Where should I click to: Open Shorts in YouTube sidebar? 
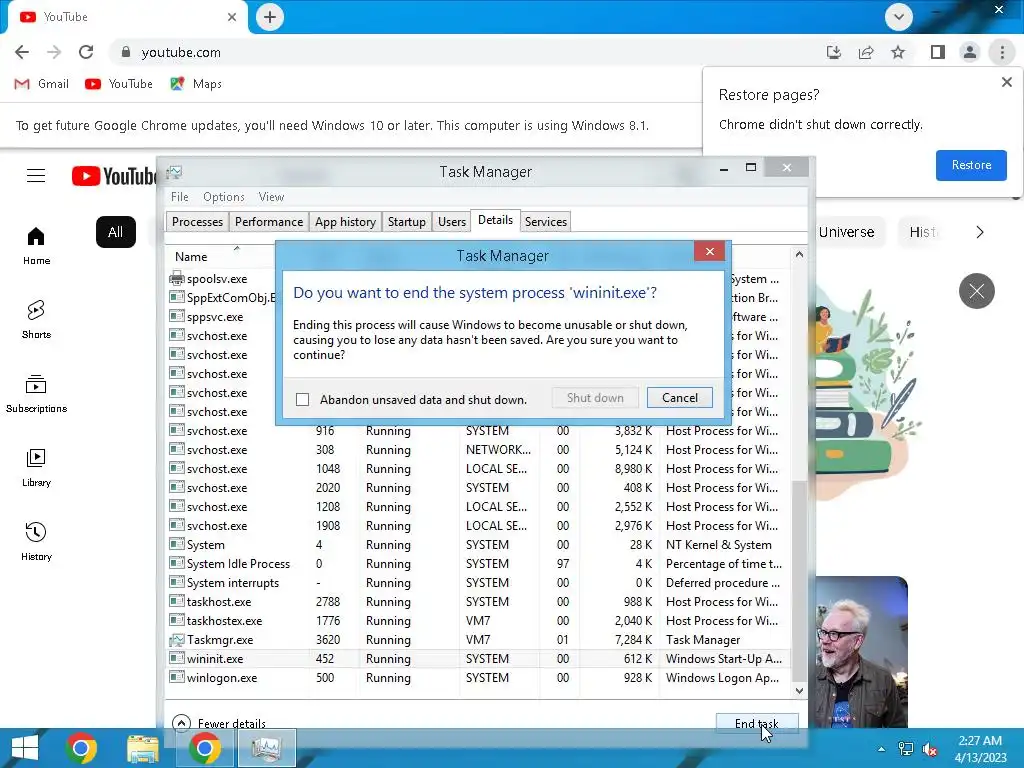36,319
